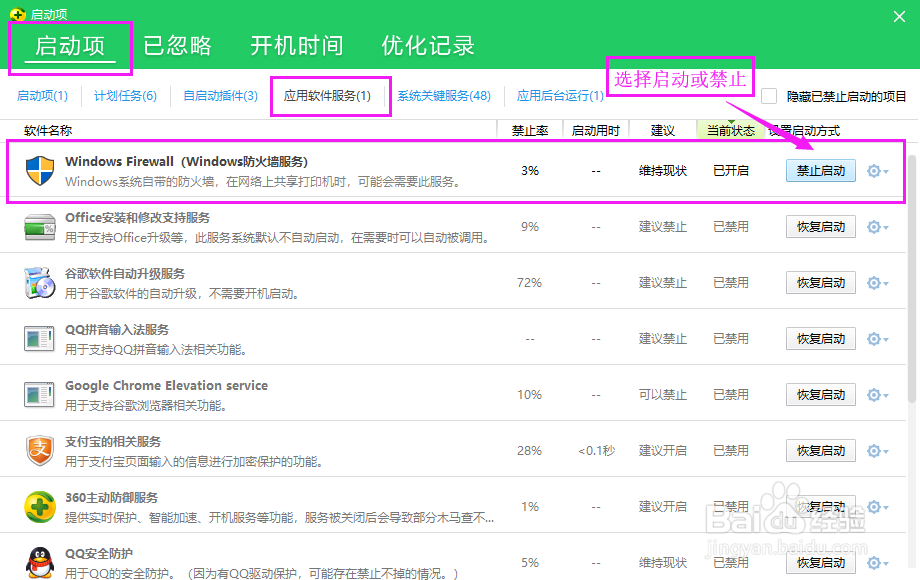Click 恢复启动 for Office安装和修改支持服务
Image resolution: width=920 pixels, height=580 pixels.
click(x=821, y=227)
